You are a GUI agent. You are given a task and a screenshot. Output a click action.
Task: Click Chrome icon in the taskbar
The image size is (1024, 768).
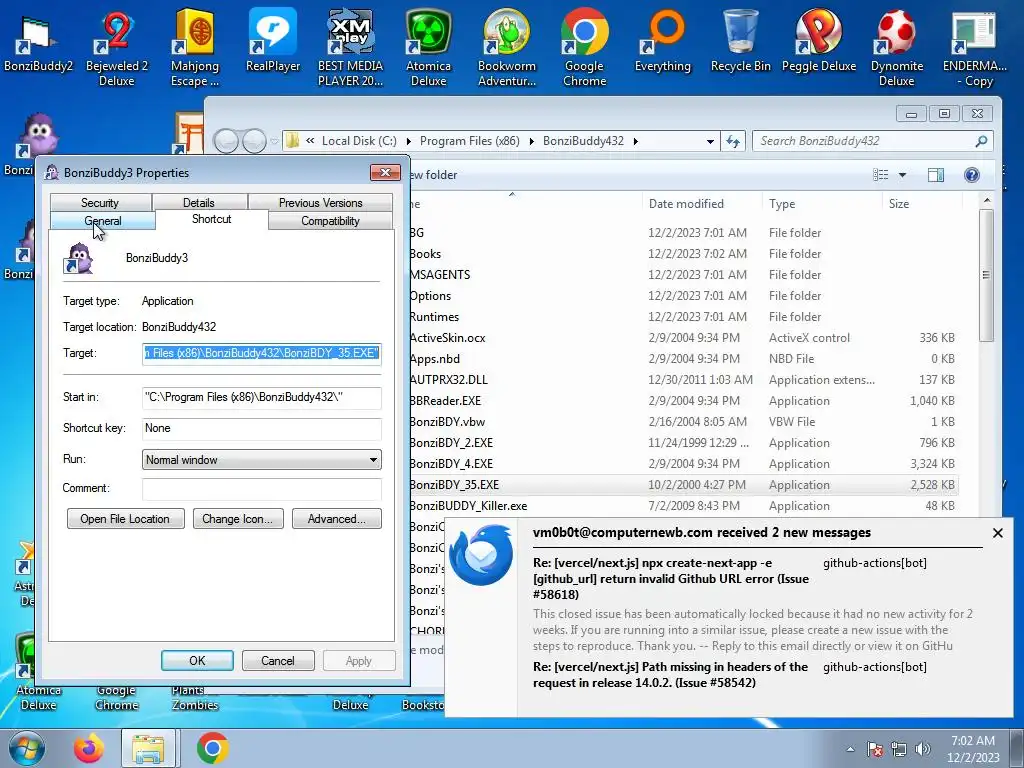coord(212,748)
